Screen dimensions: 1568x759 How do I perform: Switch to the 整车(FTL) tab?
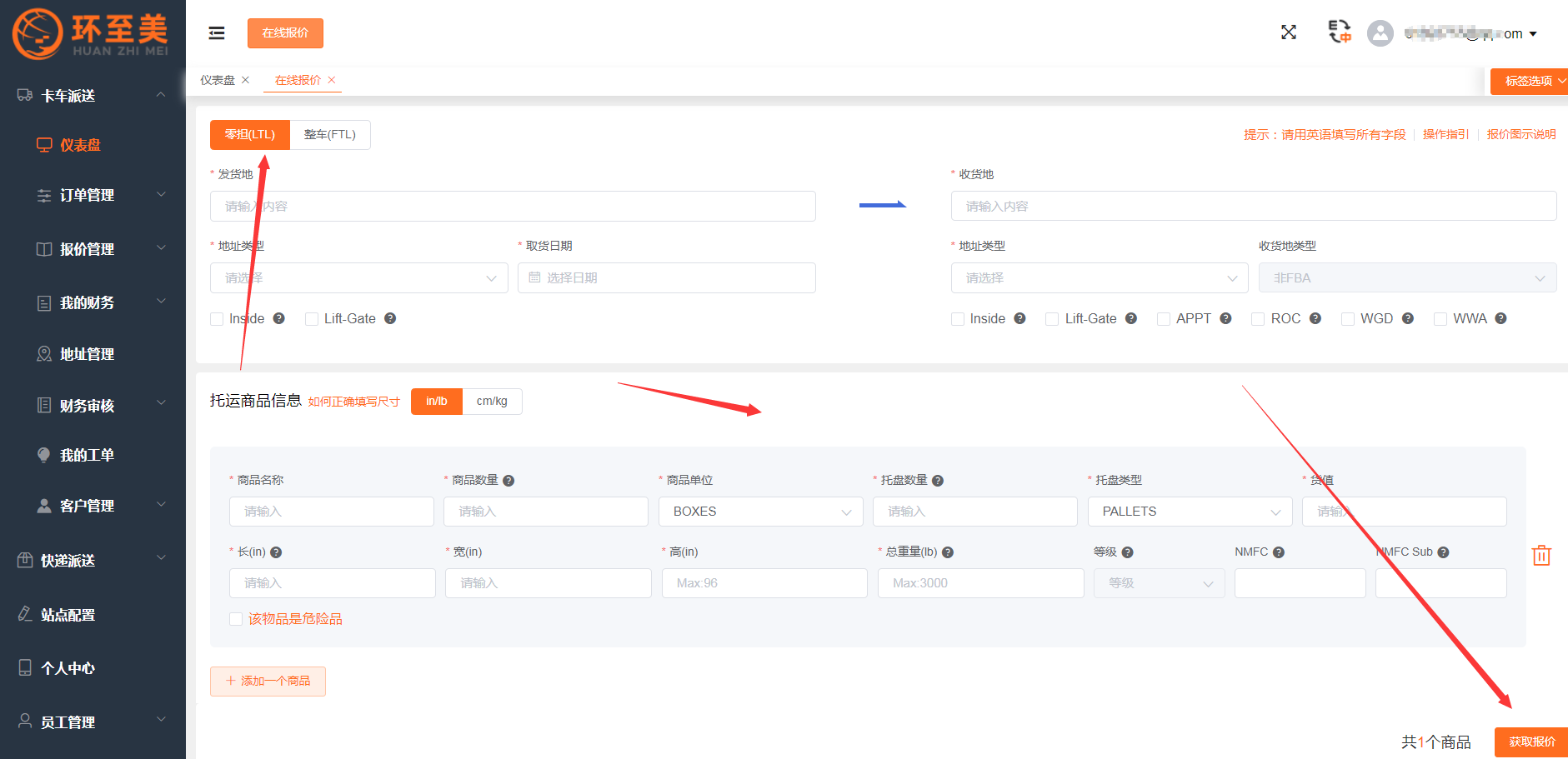pyautogui.click(x=330, y=135)
